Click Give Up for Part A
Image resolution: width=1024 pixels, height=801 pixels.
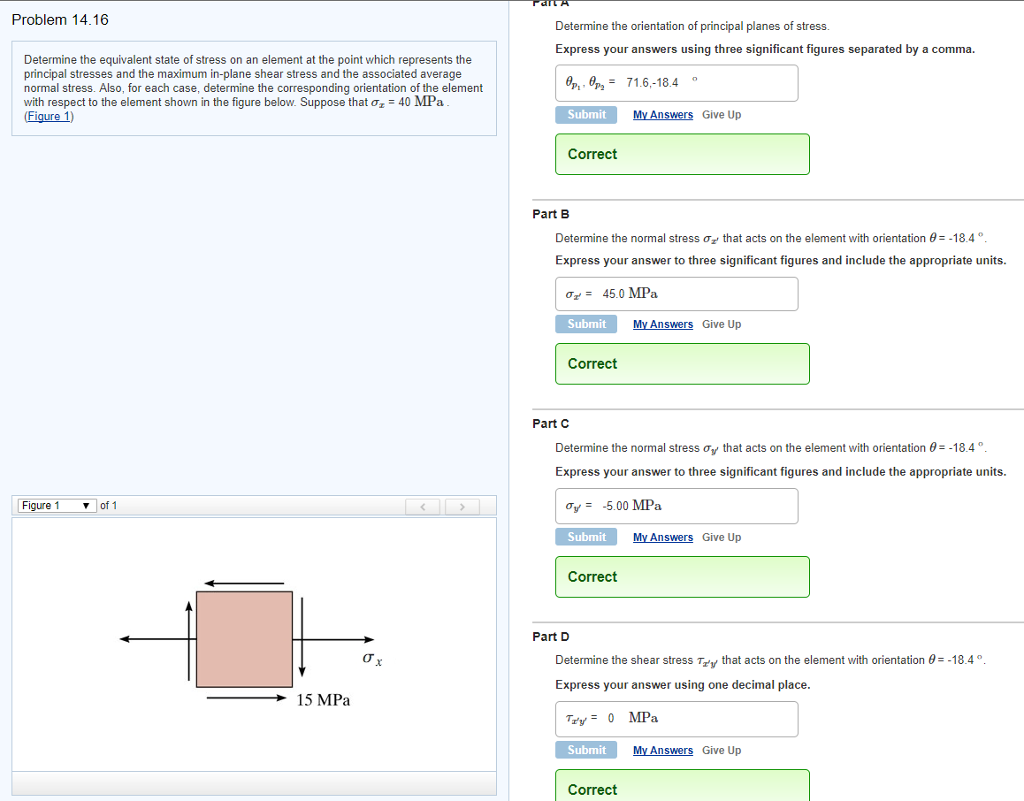coord(721,115)
